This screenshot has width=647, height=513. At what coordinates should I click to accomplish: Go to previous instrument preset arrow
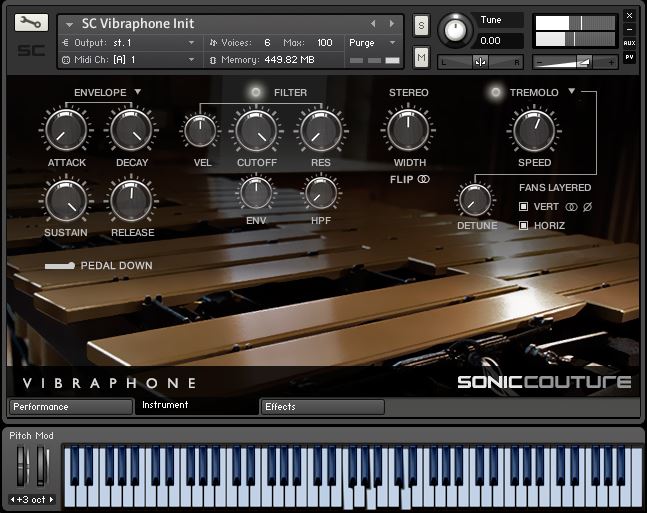point(373,24)
